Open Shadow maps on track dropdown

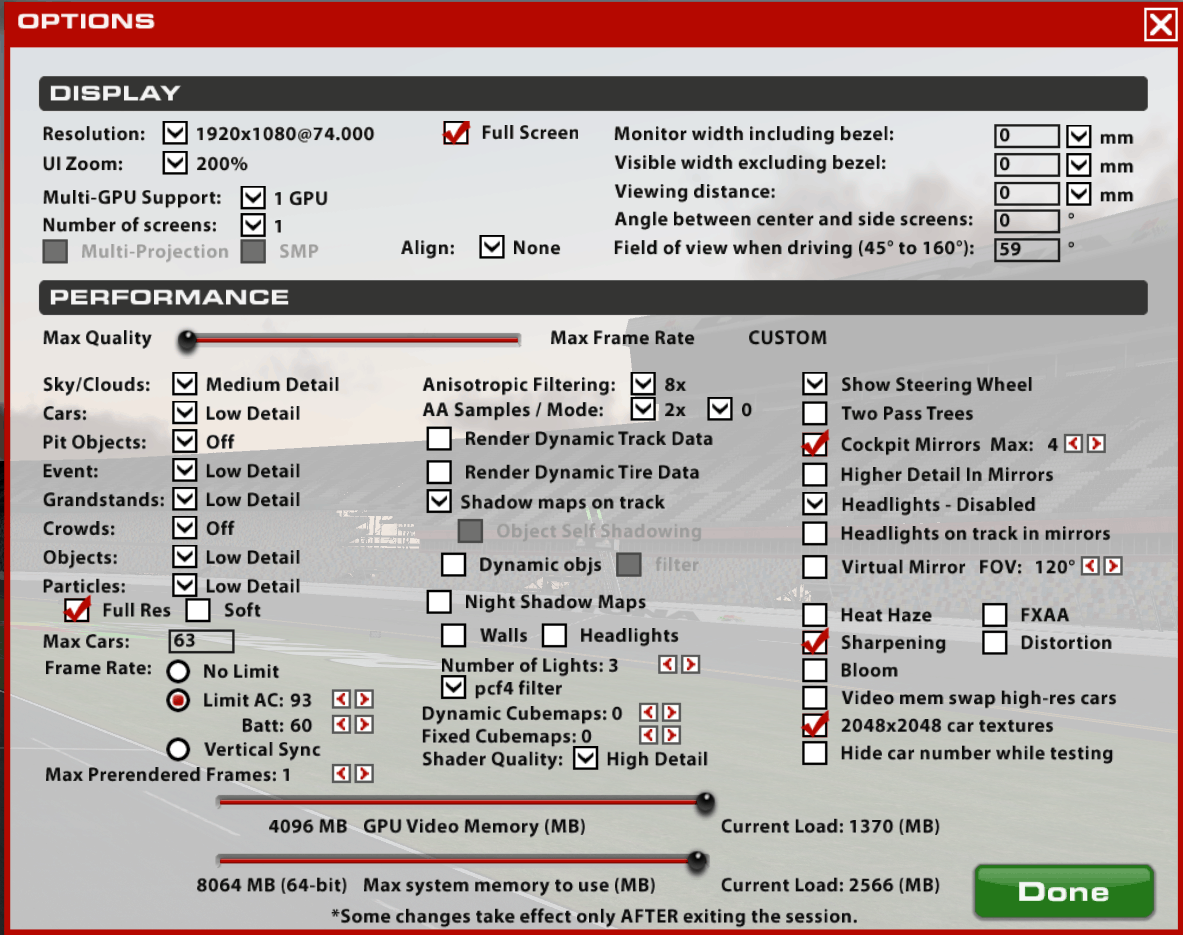(x=439, y=502)
